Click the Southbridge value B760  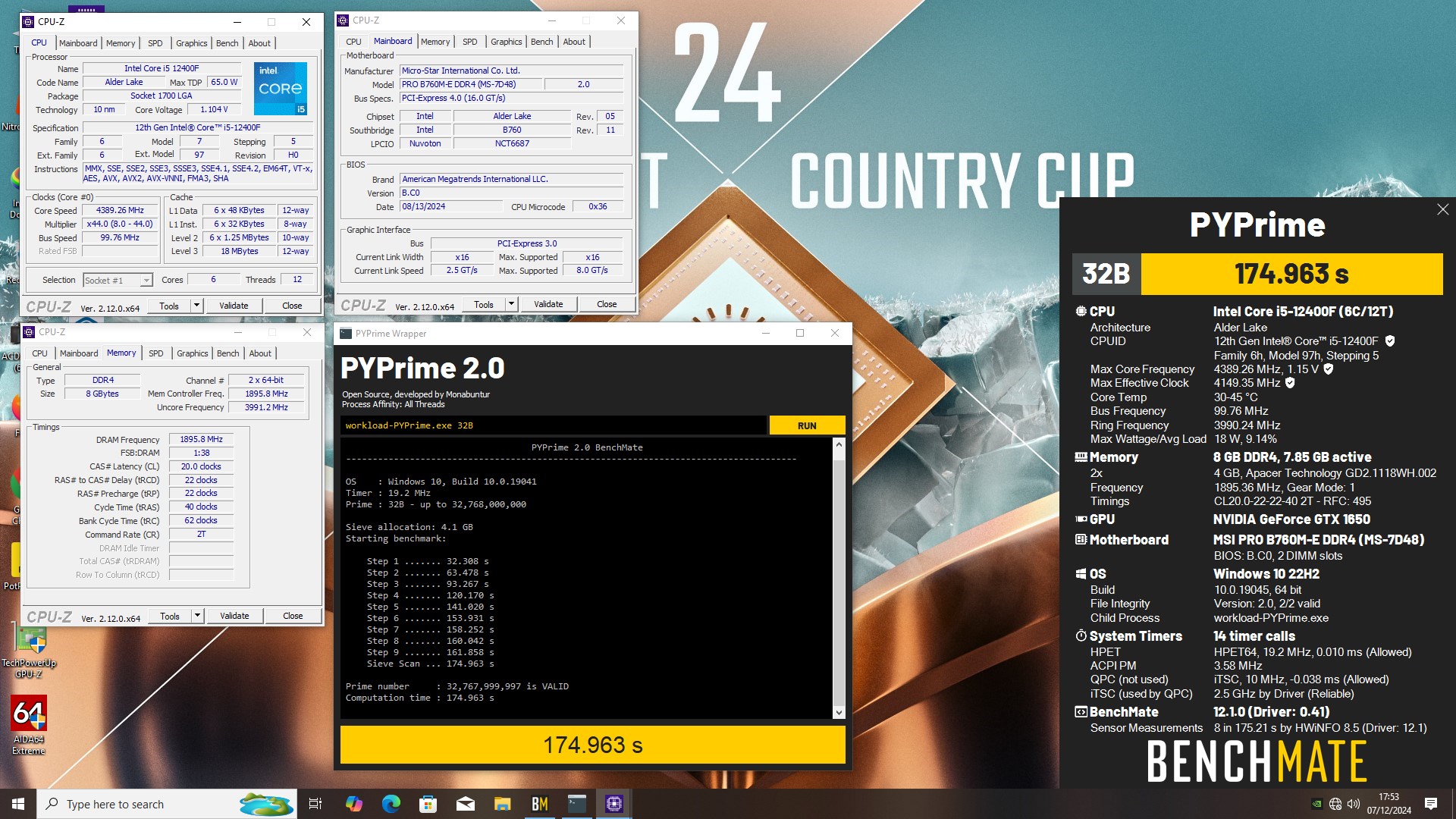[512, 130]
